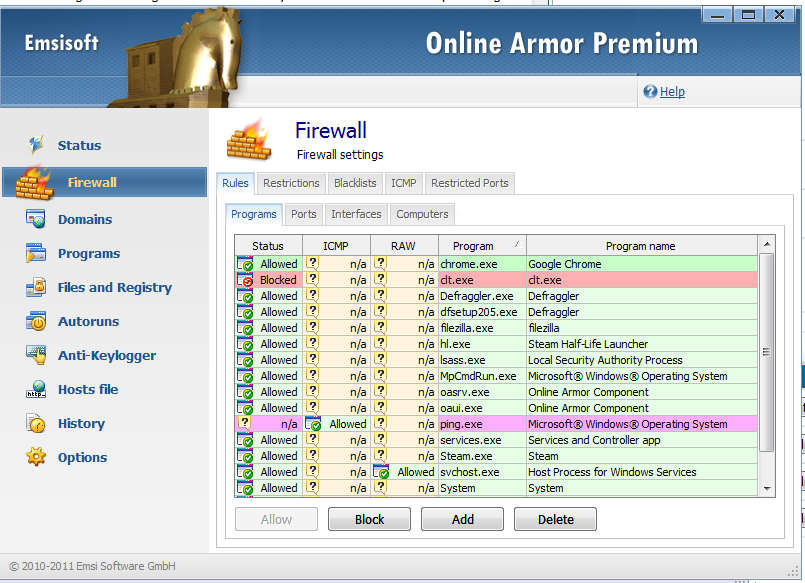The image size is (805, 583).
Task: Maximize the Online Armor window
Action: 749,15
